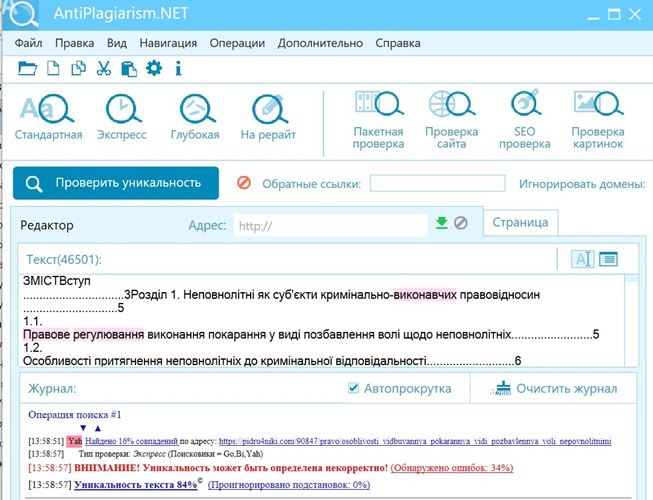
Task: Click the Адрес http:// input field
Action: pos(330,225)
